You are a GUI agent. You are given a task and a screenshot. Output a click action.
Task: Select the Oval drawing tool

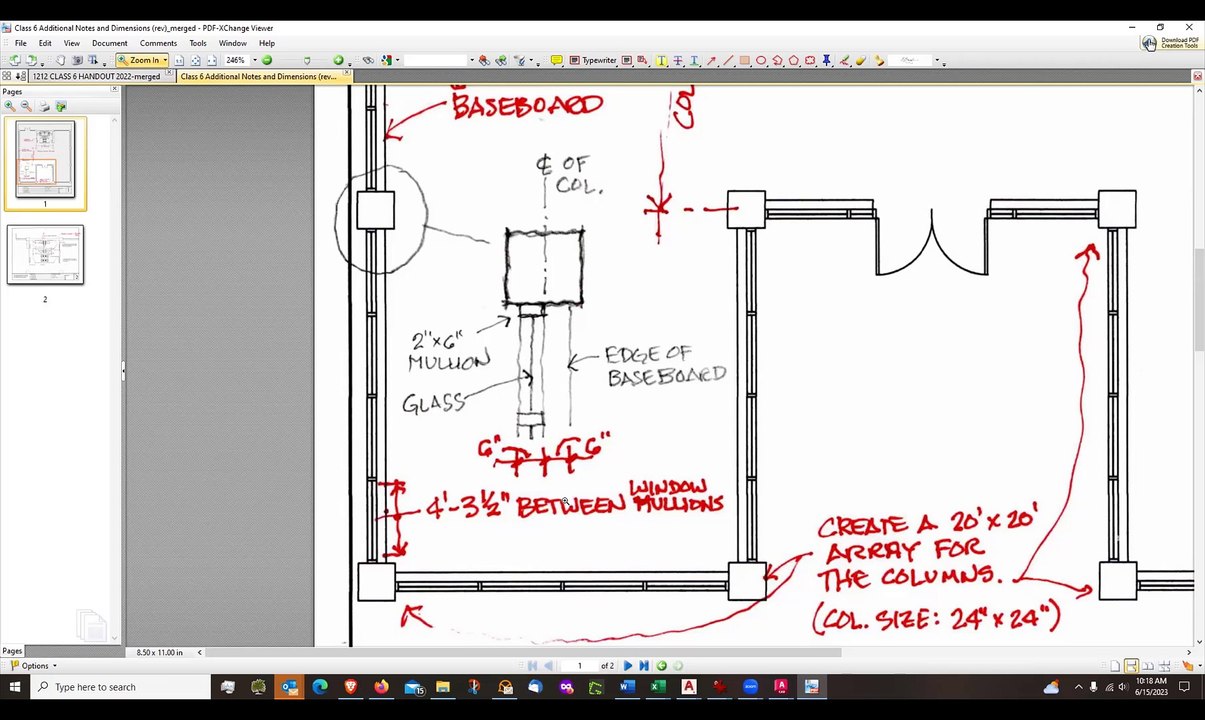[x=761, y=60]
